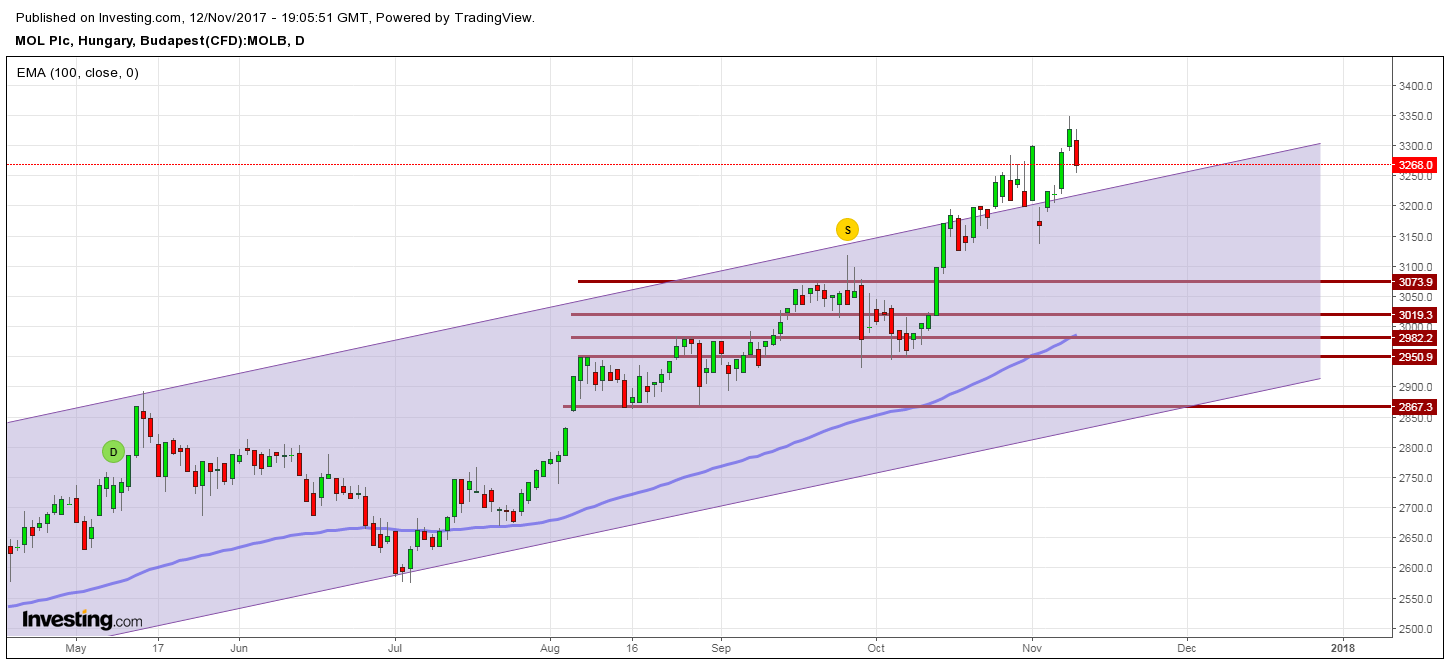
Task: Select the last red candlestick on chart
Action: (1077, 153)
